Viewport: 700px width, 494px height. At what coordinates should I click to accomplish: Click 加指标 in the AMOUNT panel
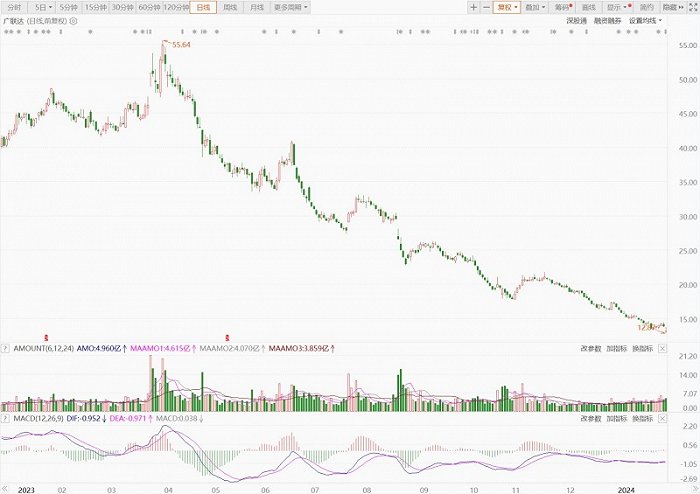(617, 349)
